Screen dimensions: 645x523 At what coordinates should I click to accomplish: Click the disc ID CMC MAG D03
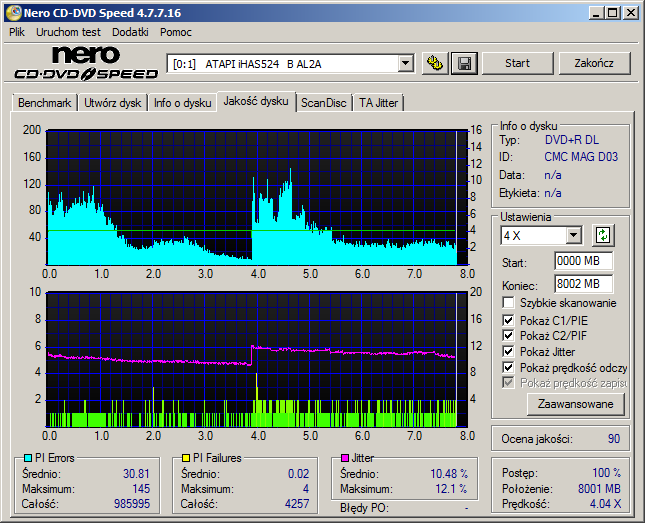tap(581, 157)
